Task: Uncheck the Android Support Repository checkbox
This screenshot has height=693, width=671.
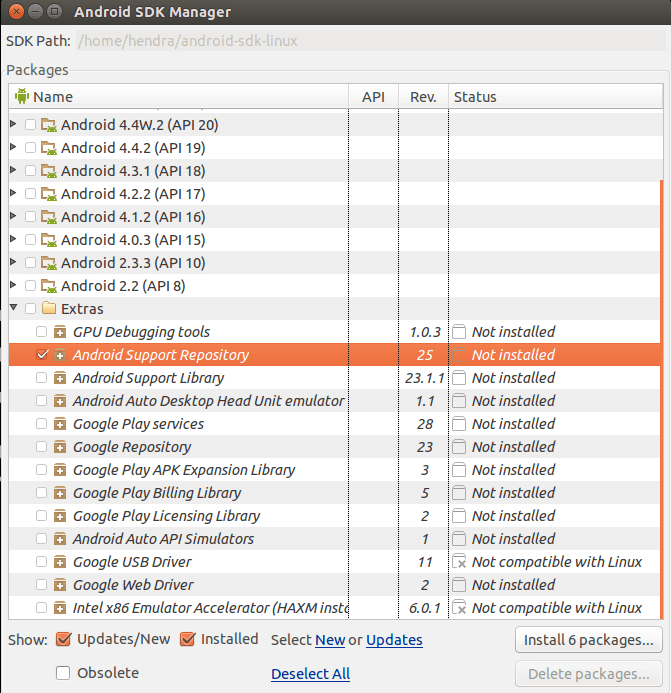Action: pyautogui.click(x=42, y=354)
